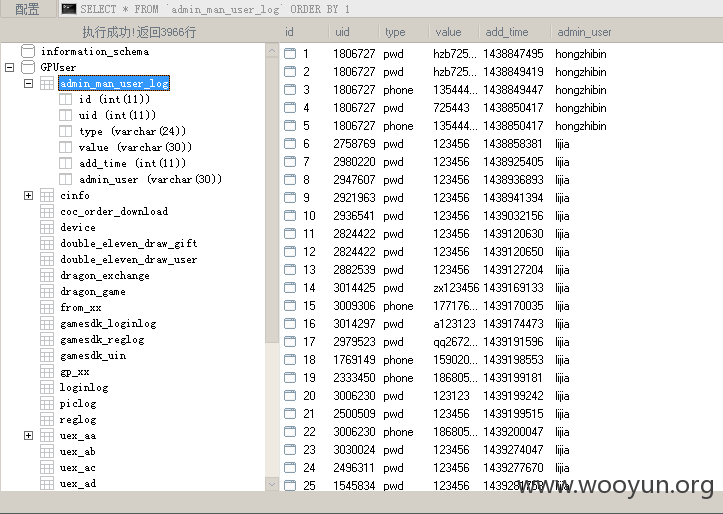The height and width of the screenshot is (514, 723).
Task: Click the terminal icon beside SQL query
Action: click(69, 9)
